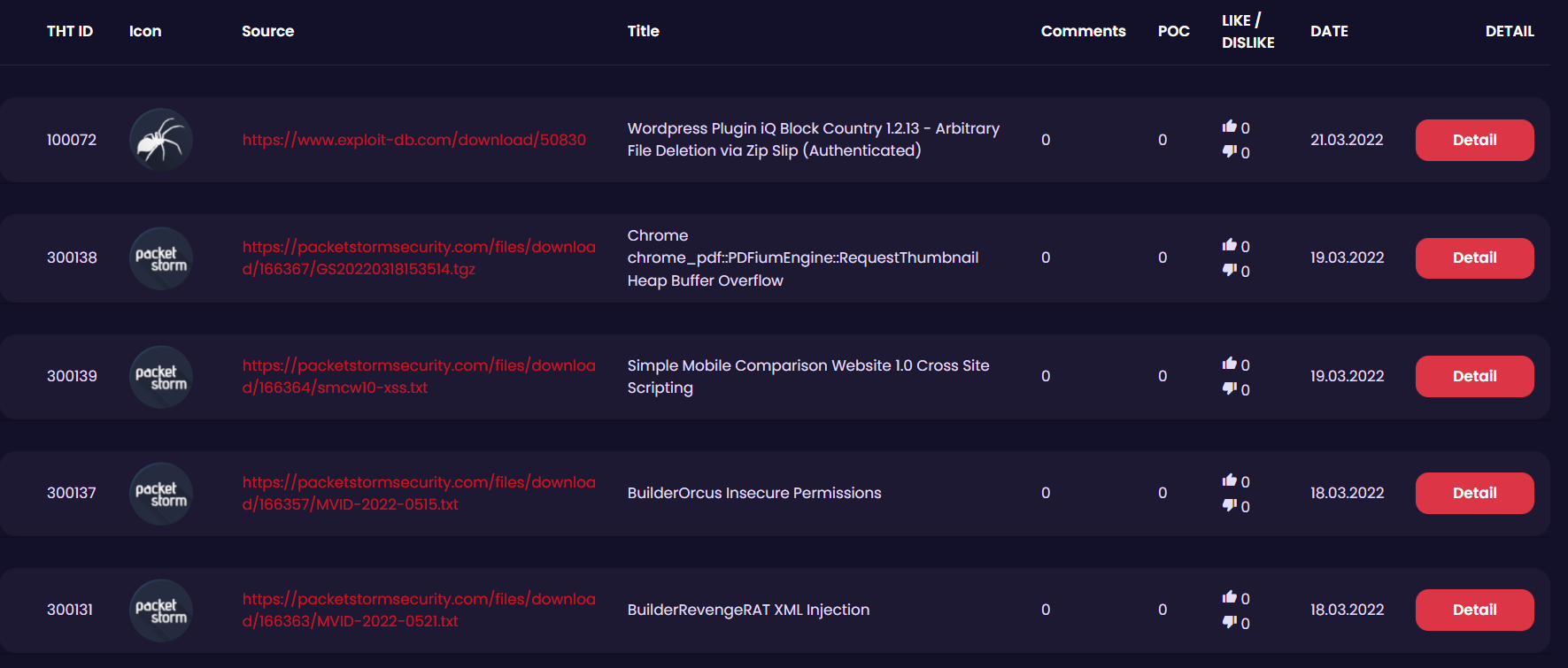The image size is (1568, 668).
Task: Open the MVID-2022-0521.txt packetstorm link
Action: [x=419, y=610]
